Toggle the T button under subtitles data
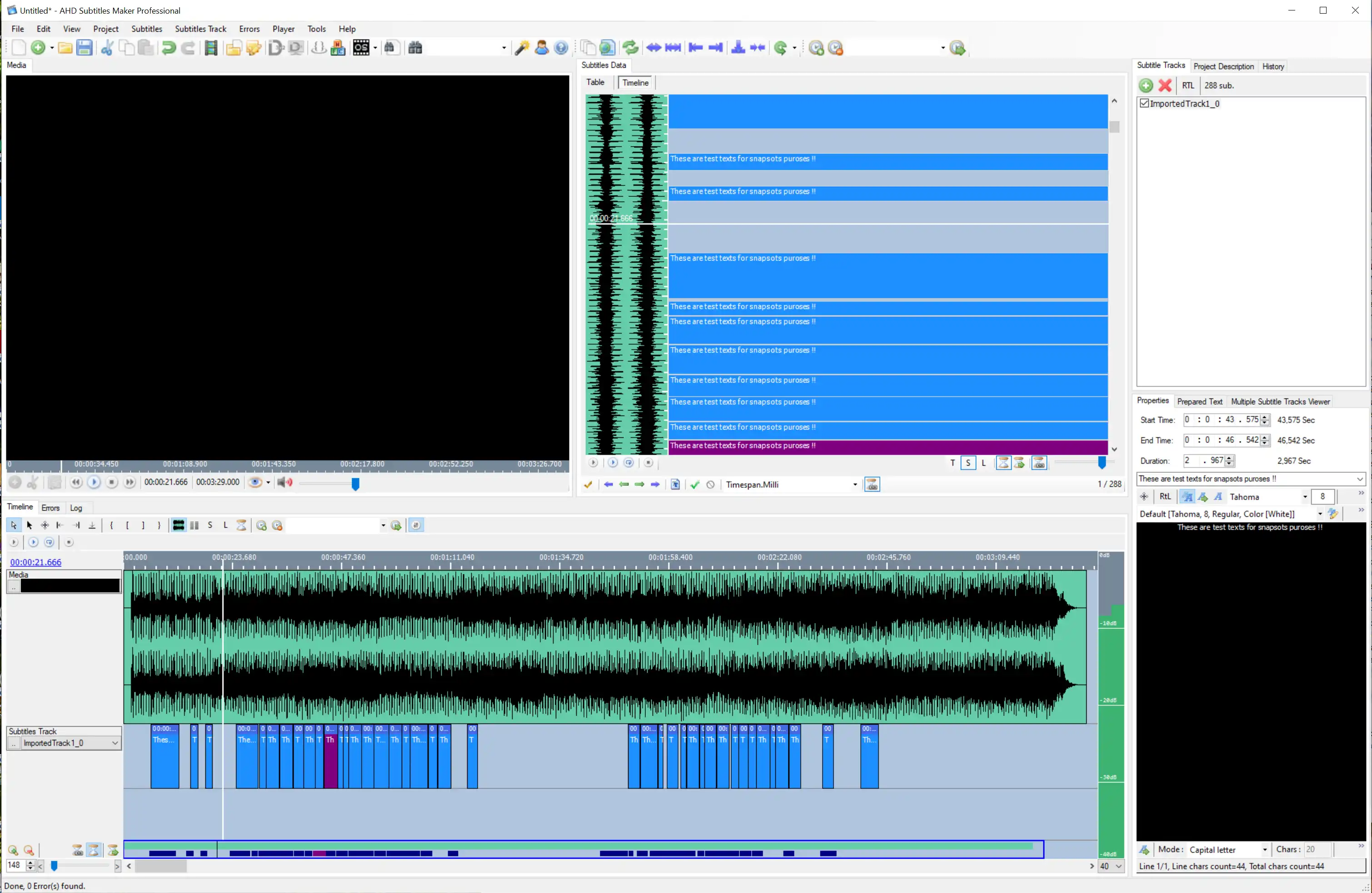Viewport: 1372px width, 893px height. pyautogui.click(x=953, y=463)
